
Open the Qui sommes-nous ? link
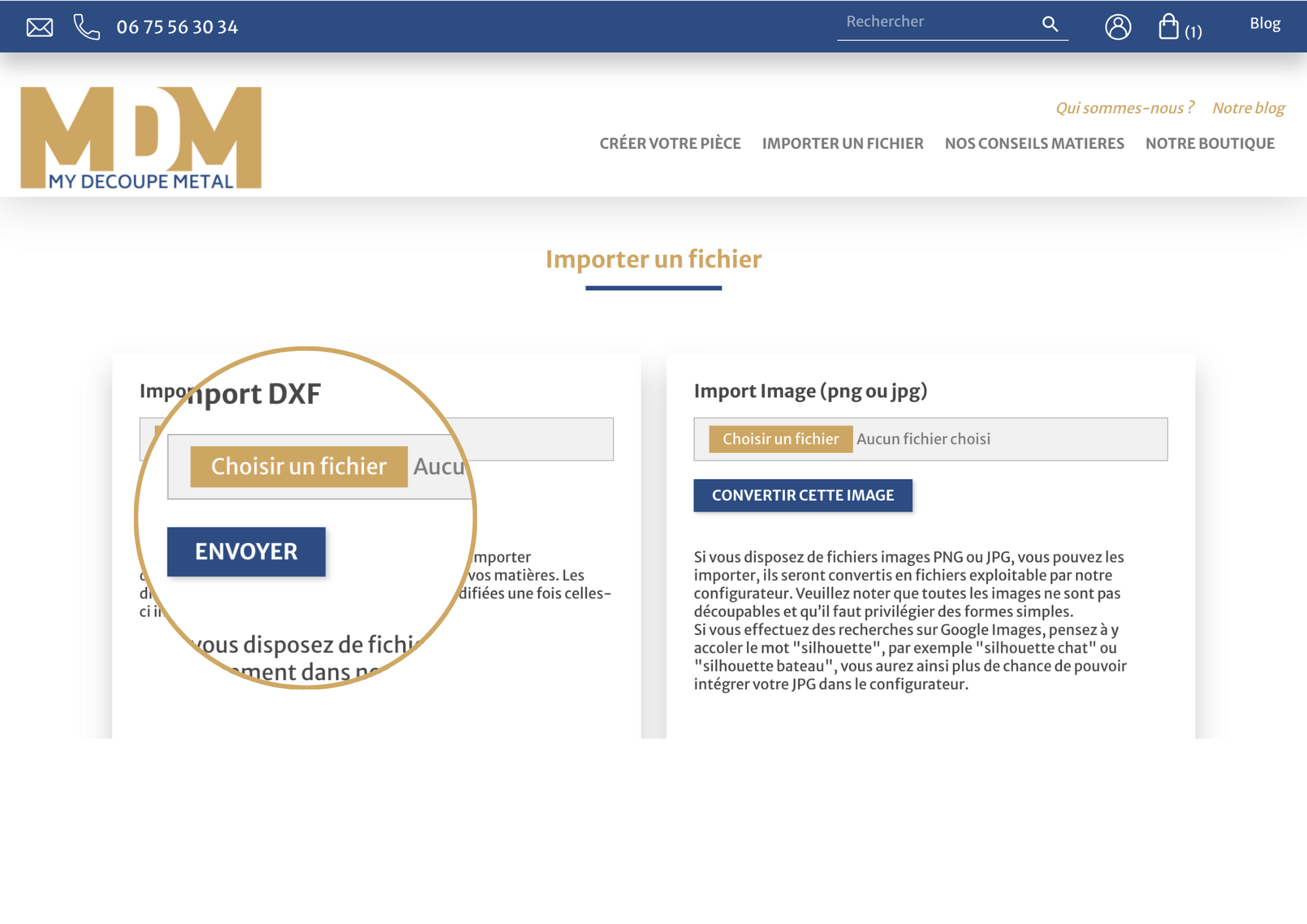[1125, 108]
